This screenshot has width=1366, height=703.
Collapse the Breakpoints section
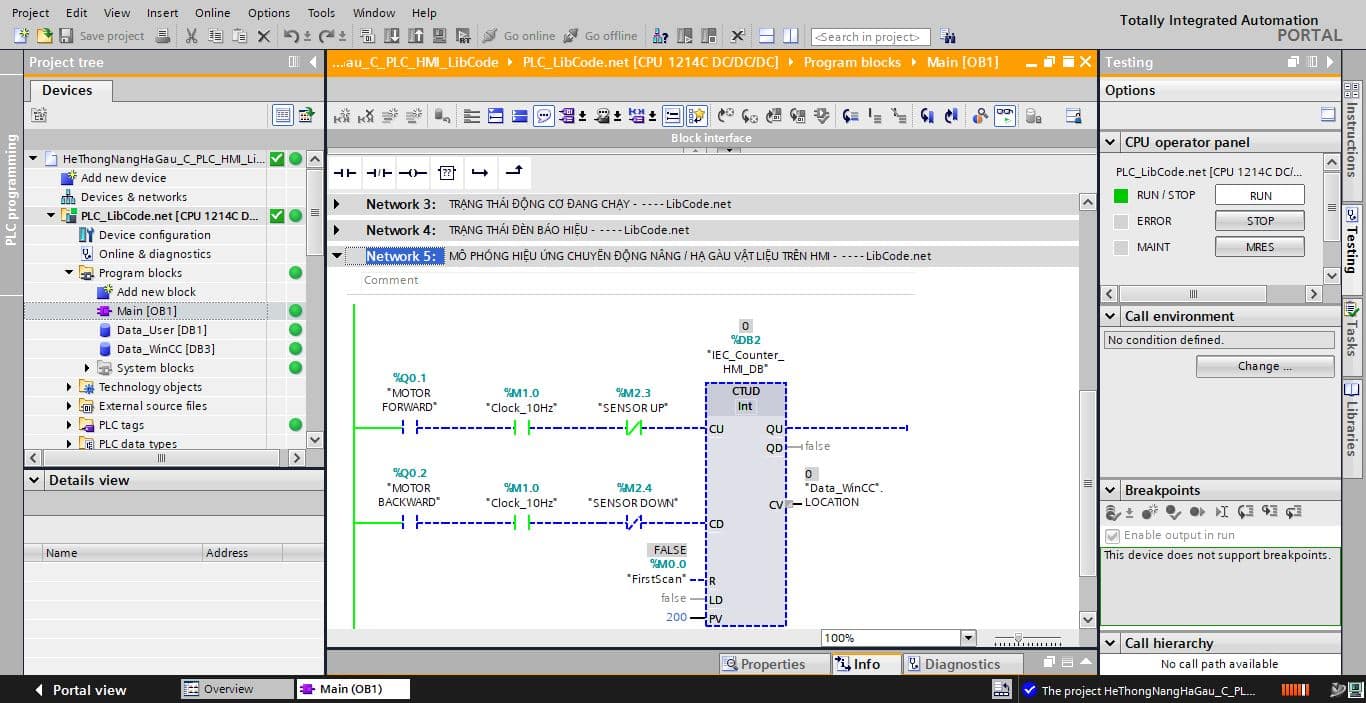tap(1110, 490)
